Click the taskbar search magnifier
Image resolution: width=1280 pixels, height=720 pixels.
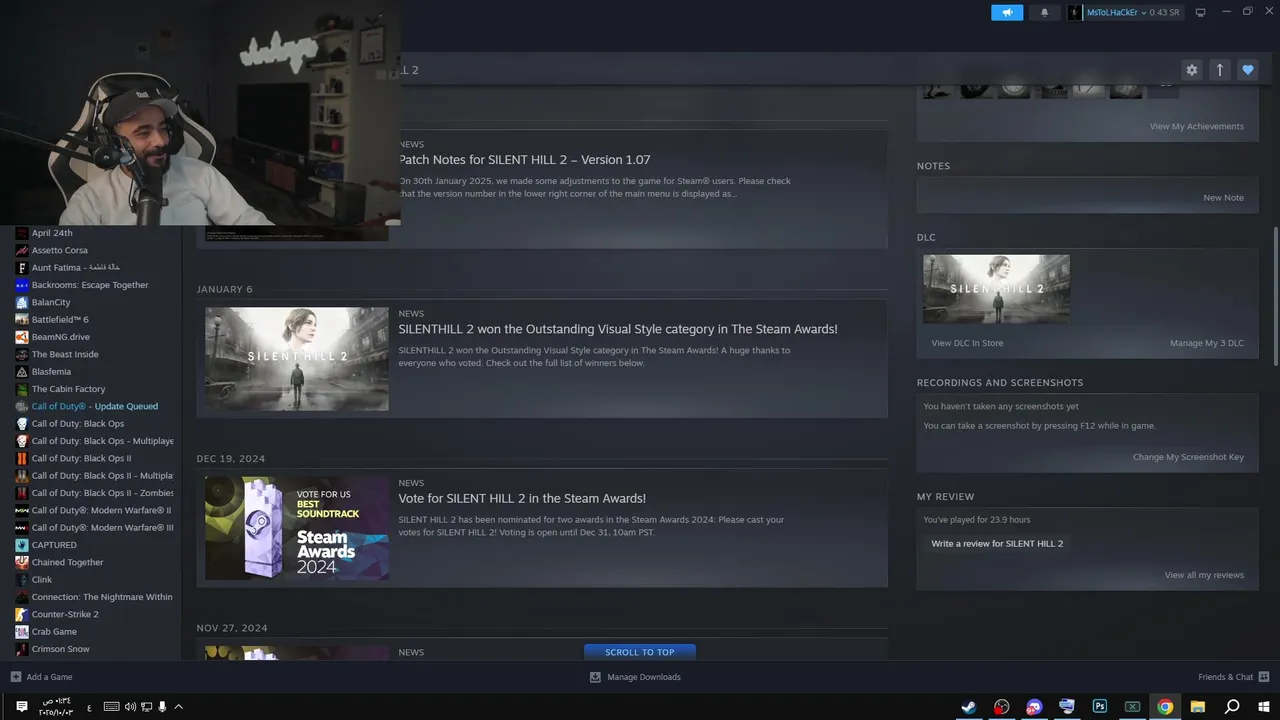coord(1232,707)
